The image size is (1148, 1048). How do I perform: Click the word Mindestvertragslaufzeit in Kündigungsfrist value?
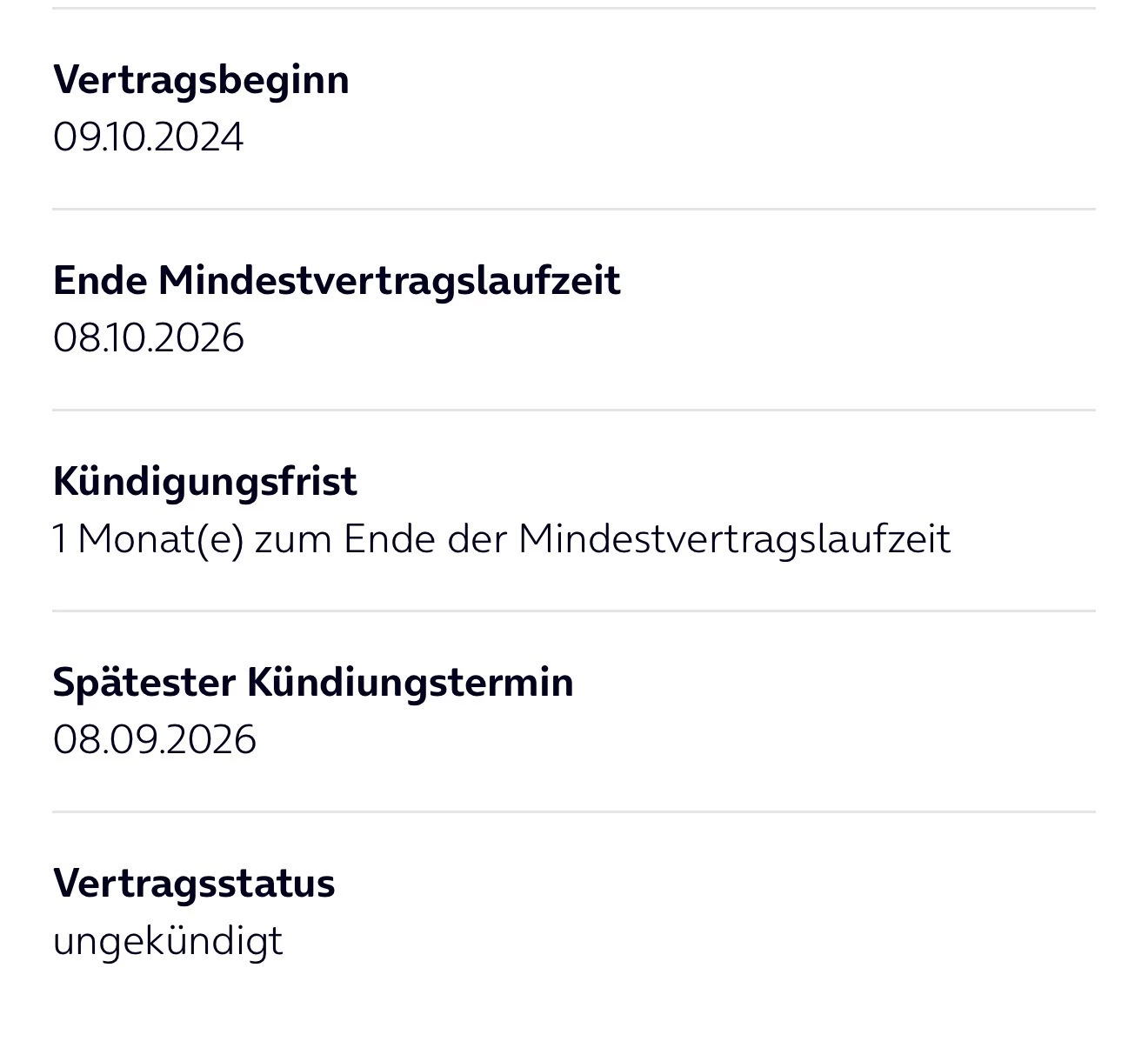734,539
